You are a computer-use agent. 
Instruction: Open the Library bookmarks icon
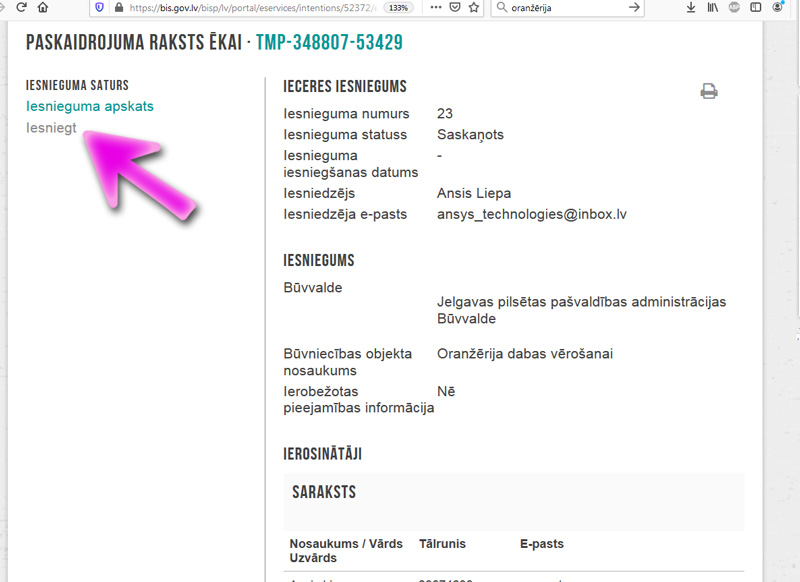tap(712, 7)
